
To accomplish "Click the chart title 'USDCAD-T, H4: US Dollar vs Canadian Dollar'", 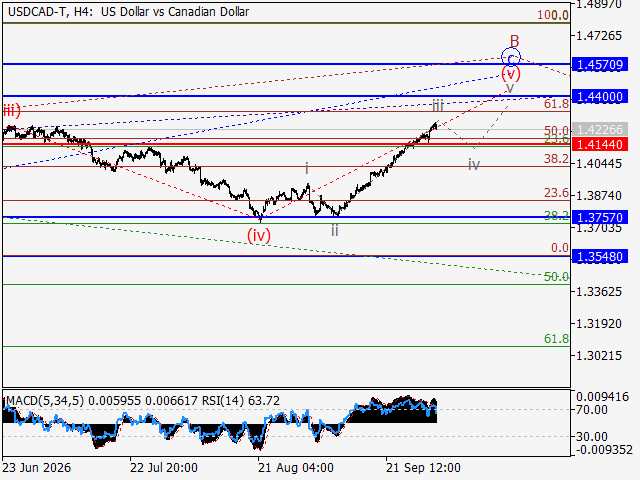I will tap(128, 12).
